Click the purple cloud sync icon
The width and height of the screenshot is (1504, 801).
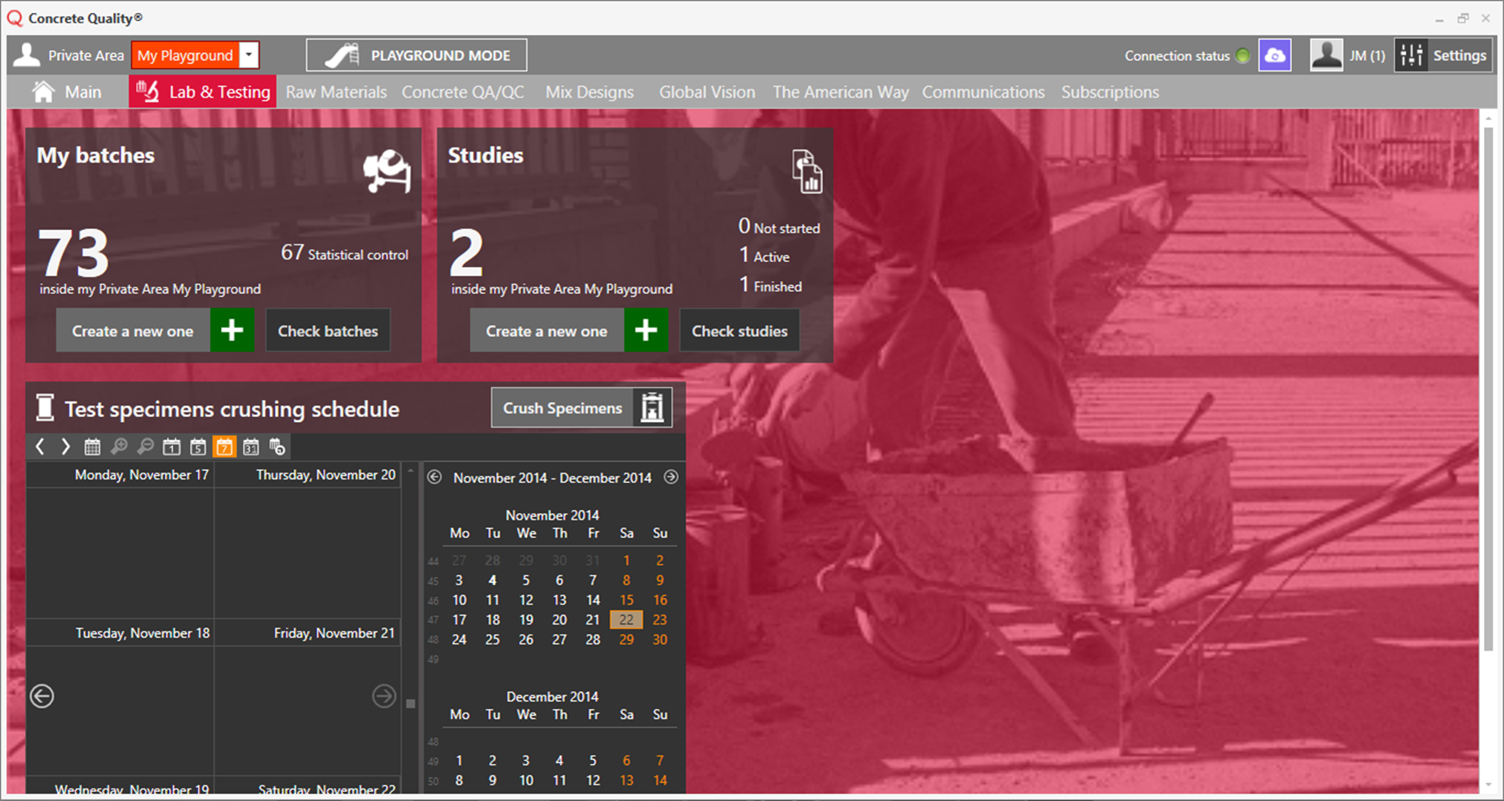coord(1275,56)
